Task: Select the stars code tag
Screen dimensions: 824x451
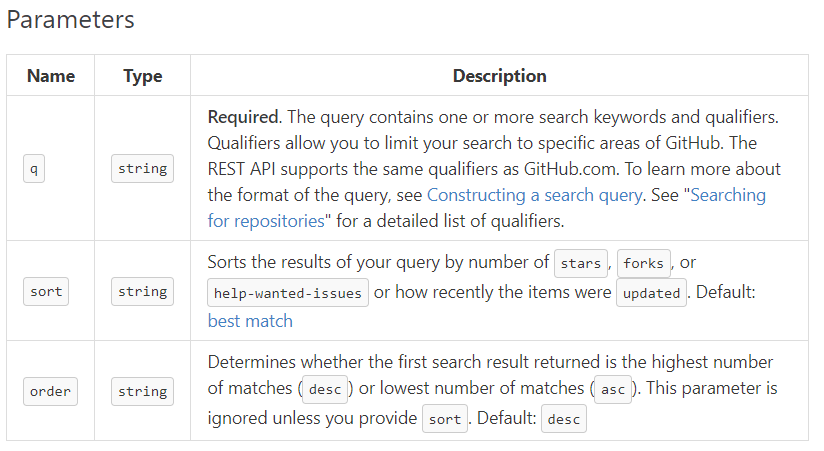Action: (581, 263)
